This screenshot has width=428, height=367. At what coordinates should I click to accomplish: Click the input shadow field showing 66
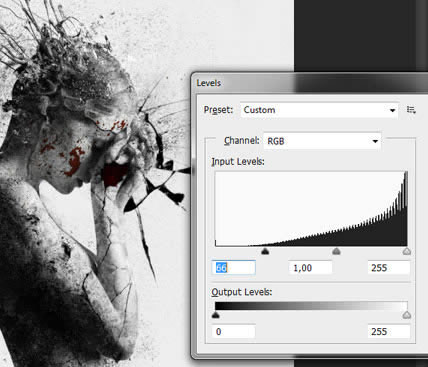pos(233,268)
